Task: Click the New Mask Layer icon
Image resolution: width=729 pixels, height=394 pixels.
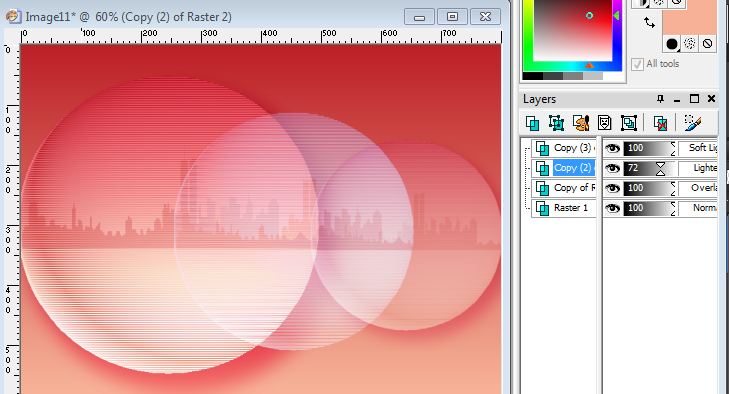Action: (x=604, y=123)
